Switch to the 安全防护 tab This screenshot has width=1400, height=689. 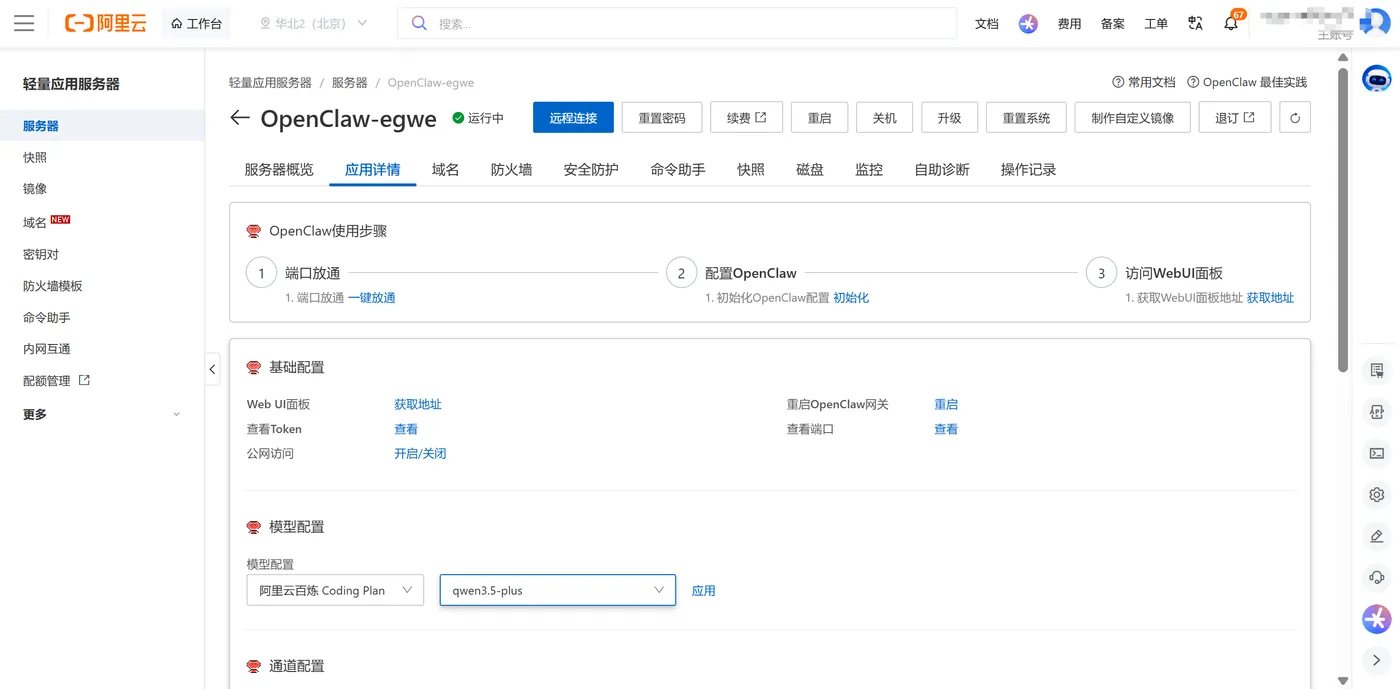point(591,170)
